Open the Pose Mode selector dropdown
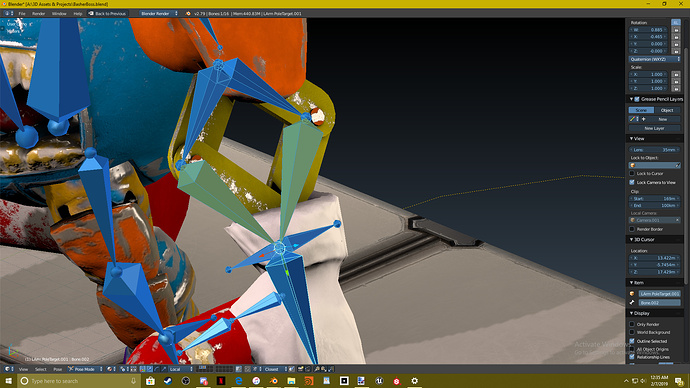 (x=85, y=369)
